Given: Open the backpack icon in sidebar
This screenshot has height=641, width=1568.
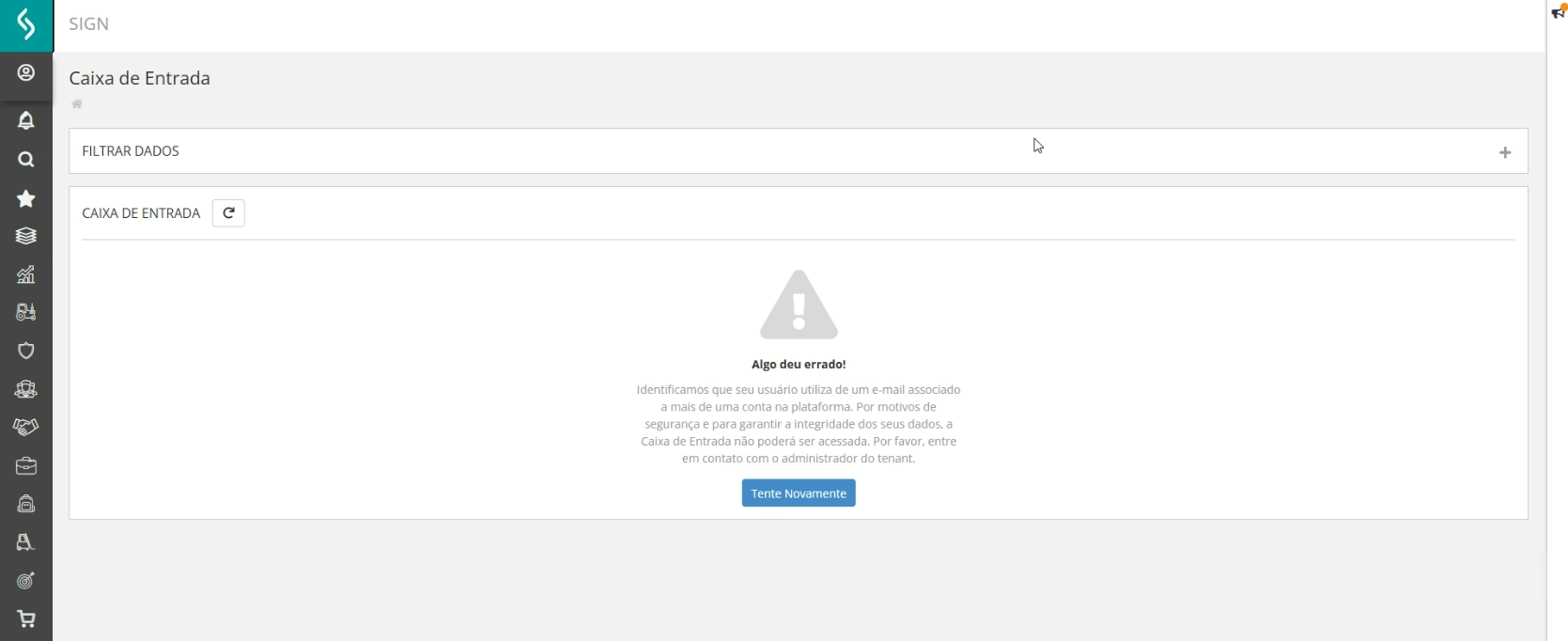Looking at the screenshot, I should (x=26, y=504).
